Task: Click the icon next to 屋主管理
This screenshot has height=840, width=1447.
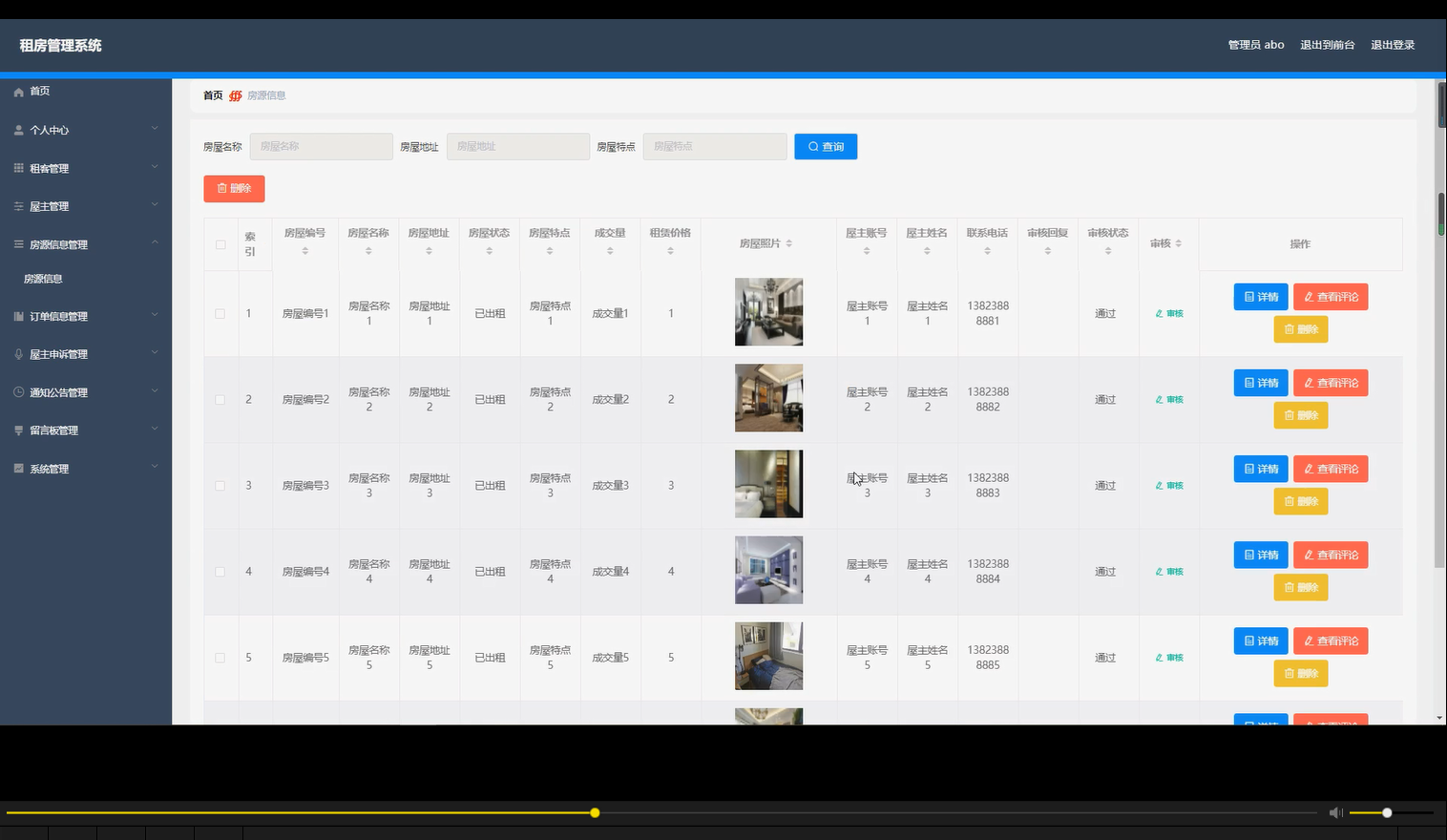Action: [18, 206]
